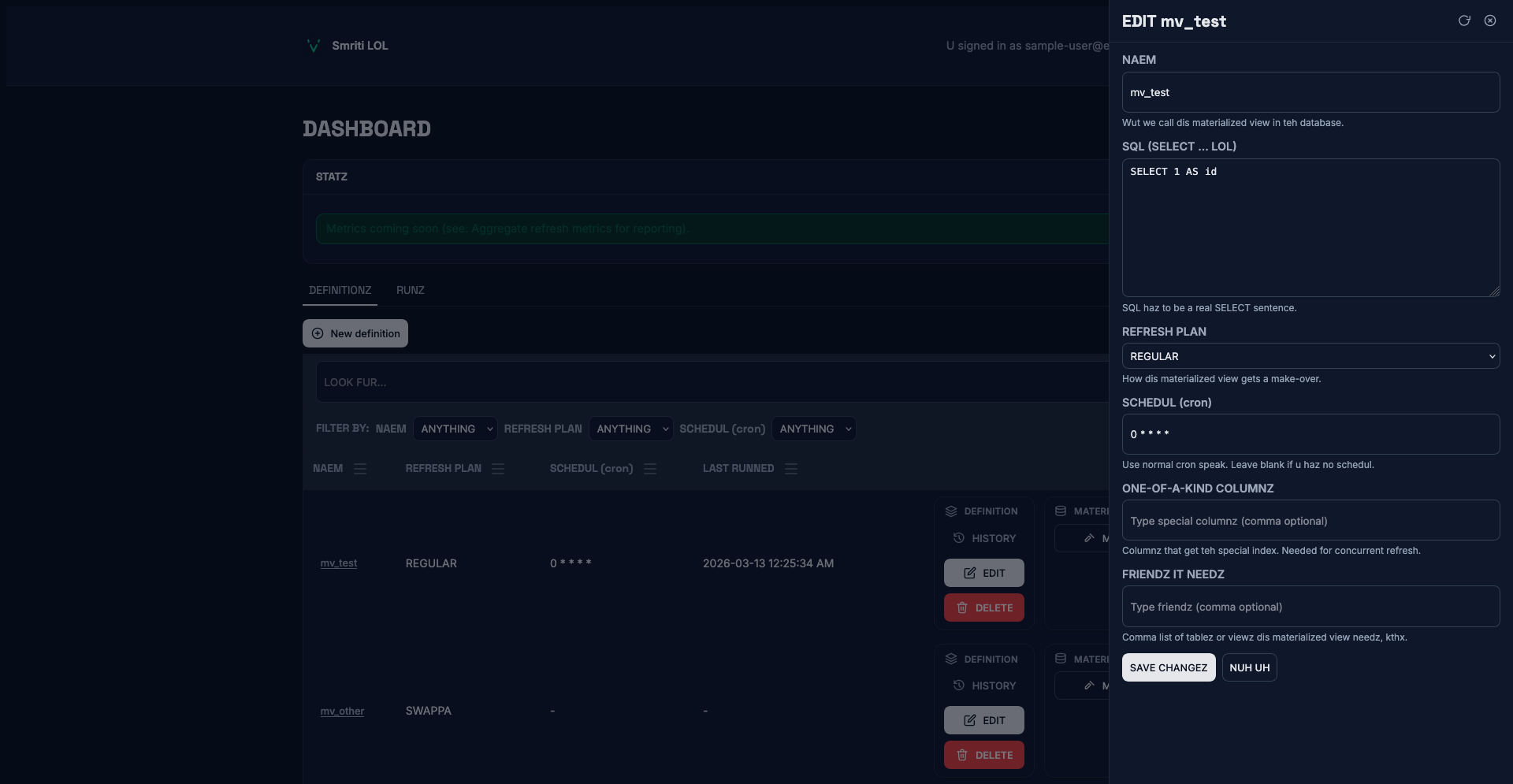Click the REFRESH PLAN column menu icon

coord(498,469)
